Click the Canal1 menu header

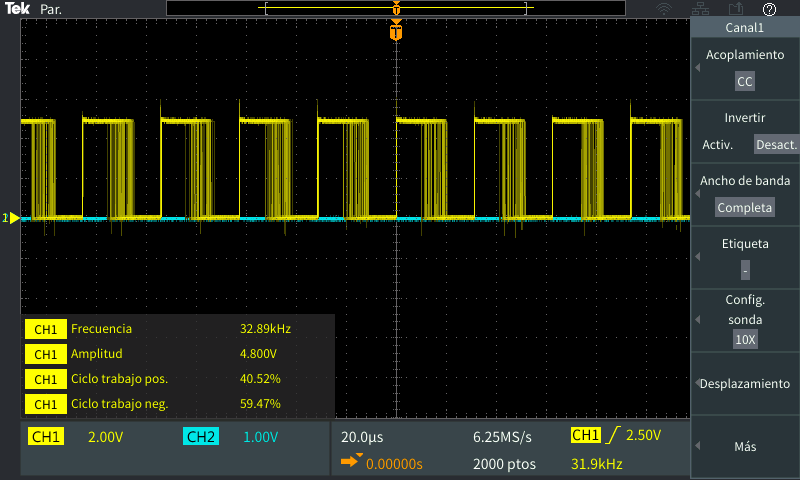[x=745, y=28]
